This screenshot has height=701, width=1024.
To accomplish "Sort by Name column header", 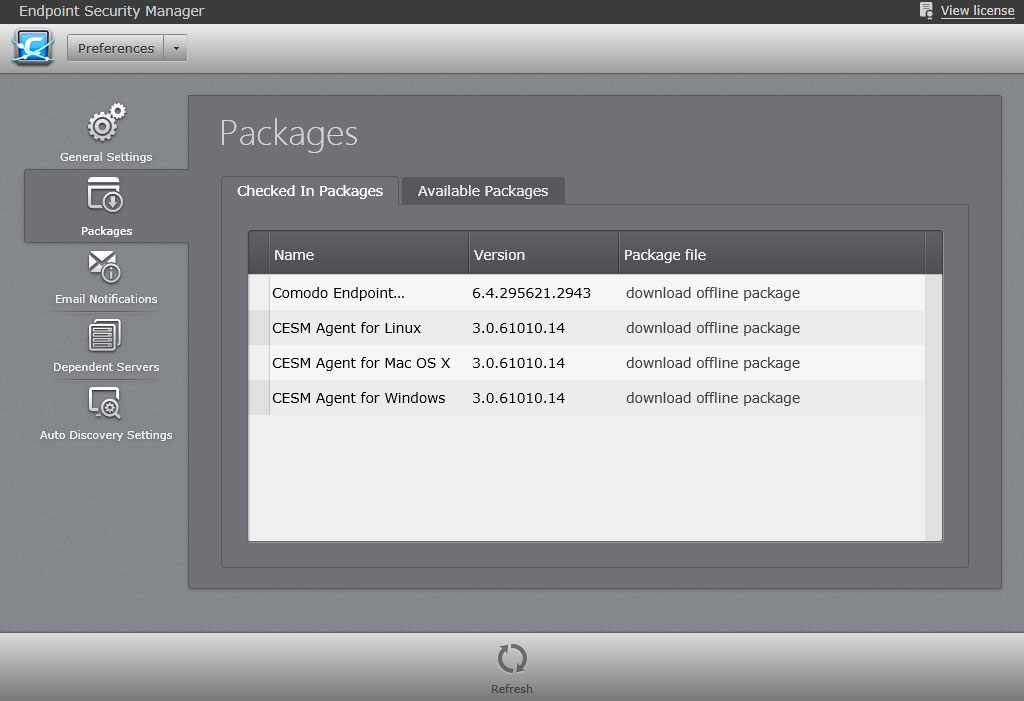I will click(369, 255).
